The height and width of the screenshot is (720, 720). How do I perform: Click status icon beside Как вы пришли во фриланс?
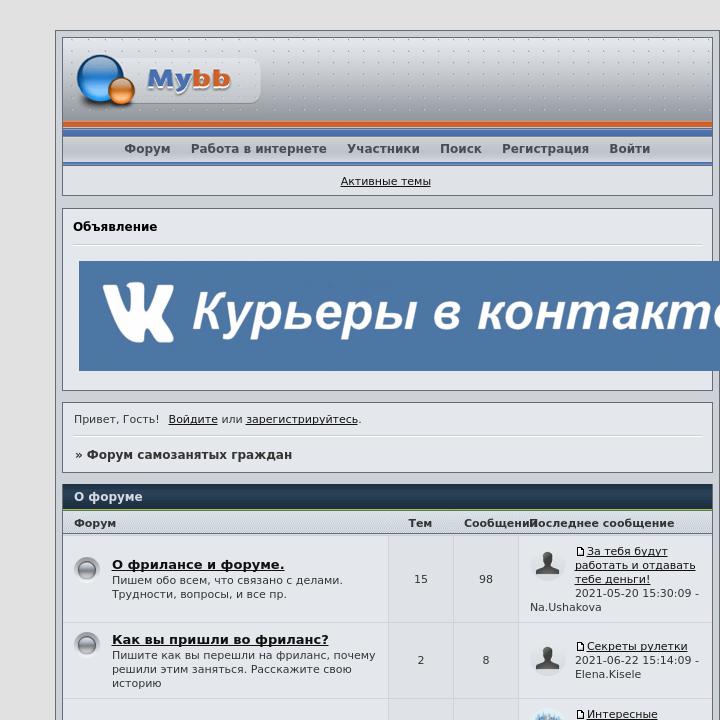point(87,645)
